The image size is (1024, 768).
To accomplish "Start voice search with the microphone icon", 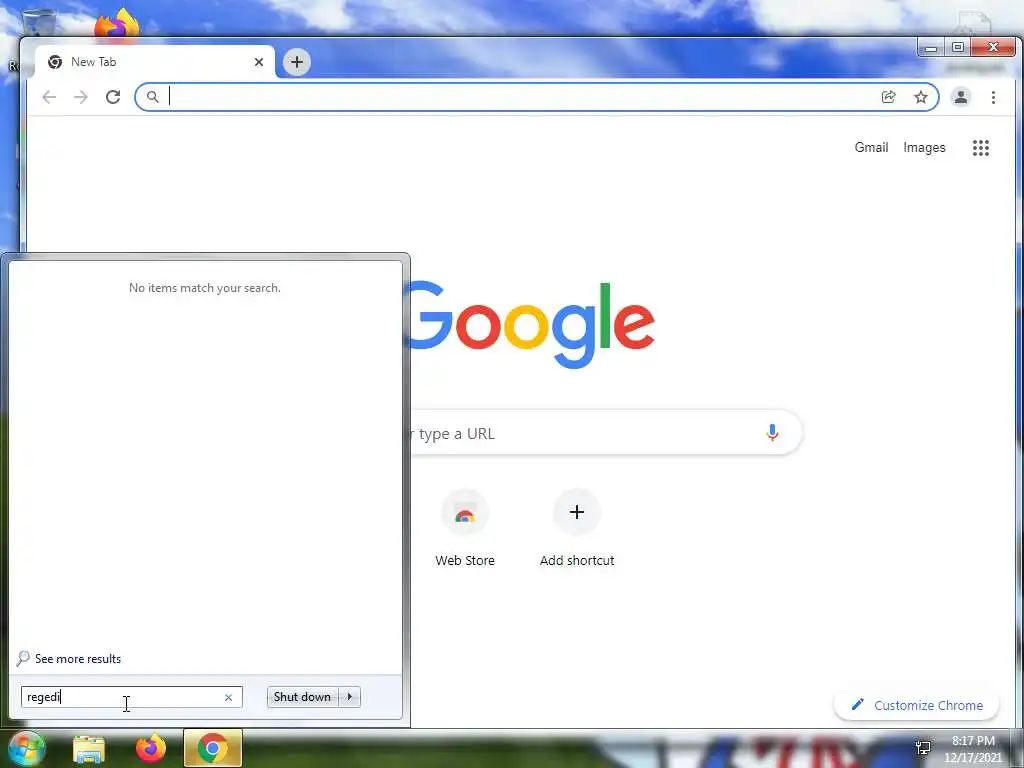I will [772, 432].
